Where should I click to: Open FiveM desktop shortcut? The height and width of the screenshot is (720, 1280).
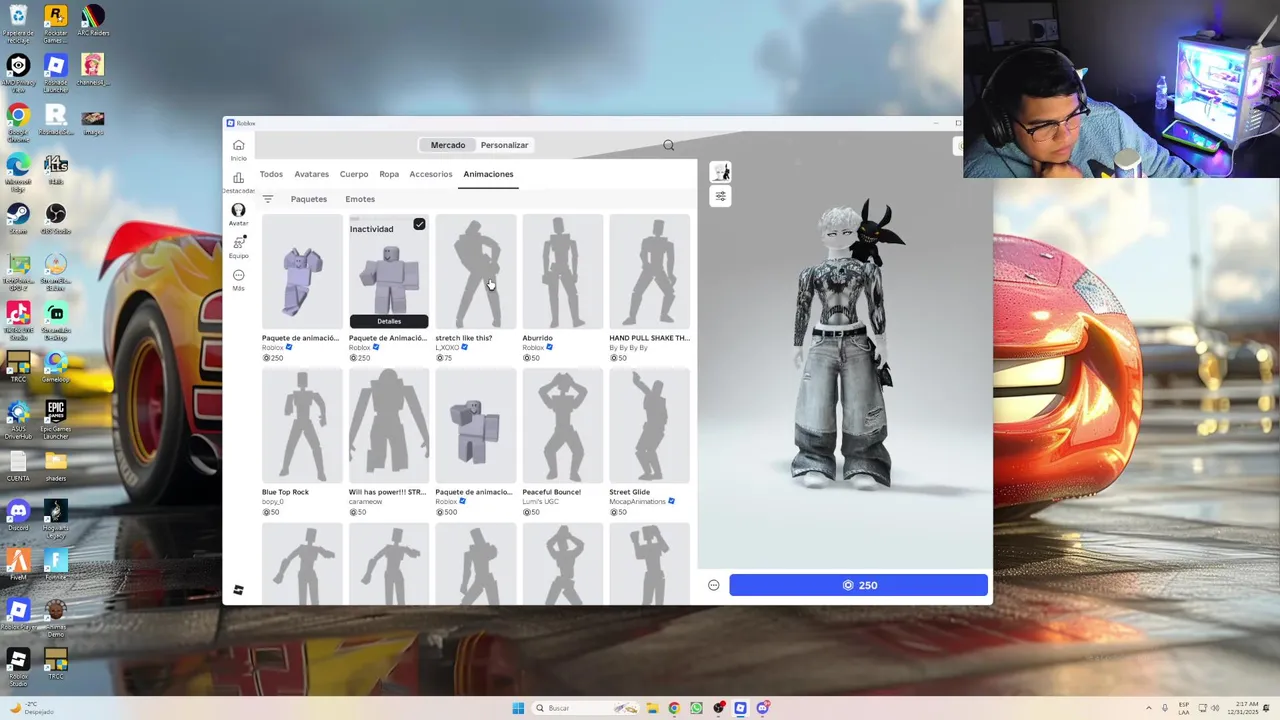pyautogui.click(x=18, y=565)
